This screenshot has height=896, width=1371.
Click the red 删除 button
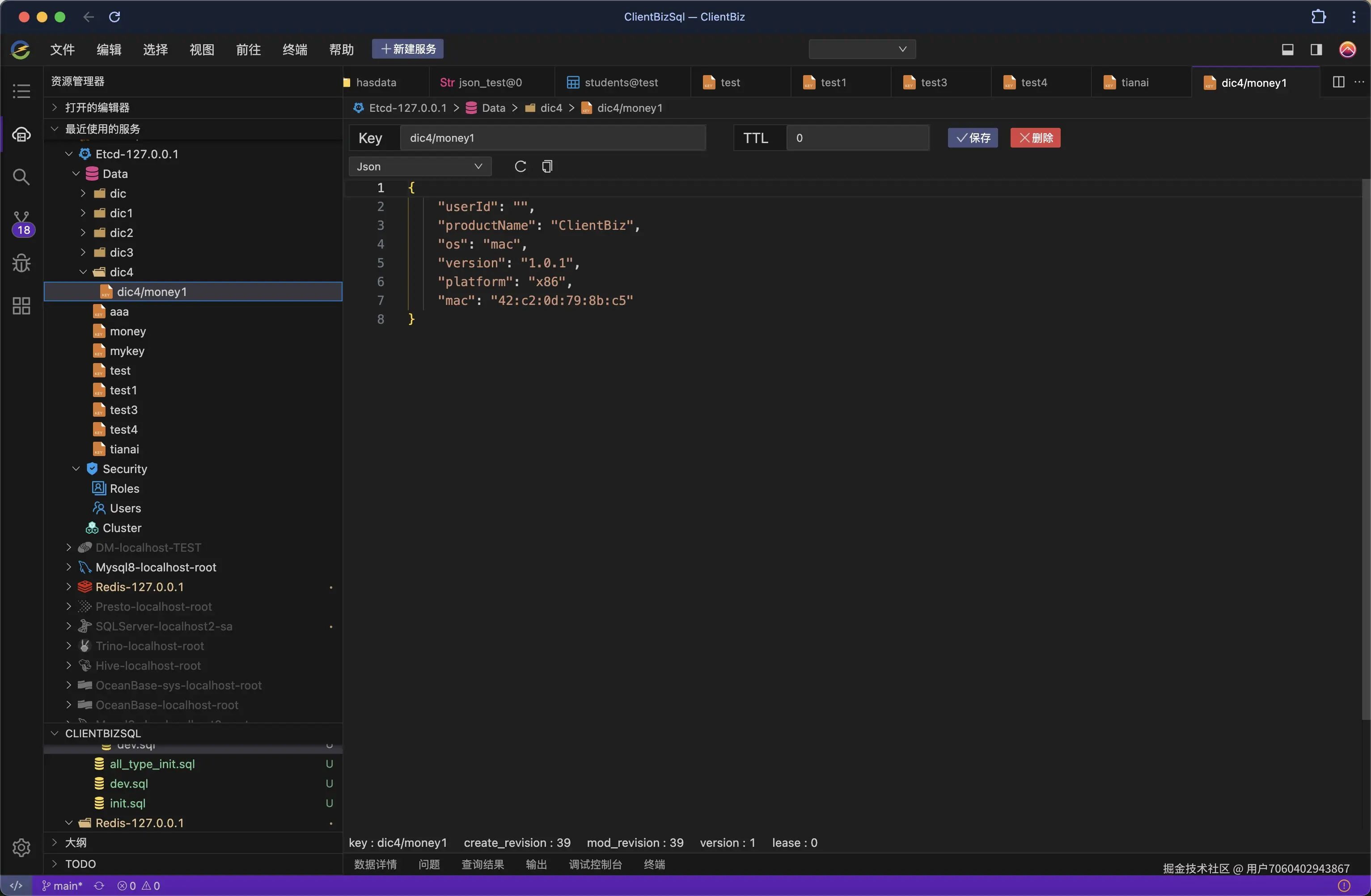(x=1035, y=138)
